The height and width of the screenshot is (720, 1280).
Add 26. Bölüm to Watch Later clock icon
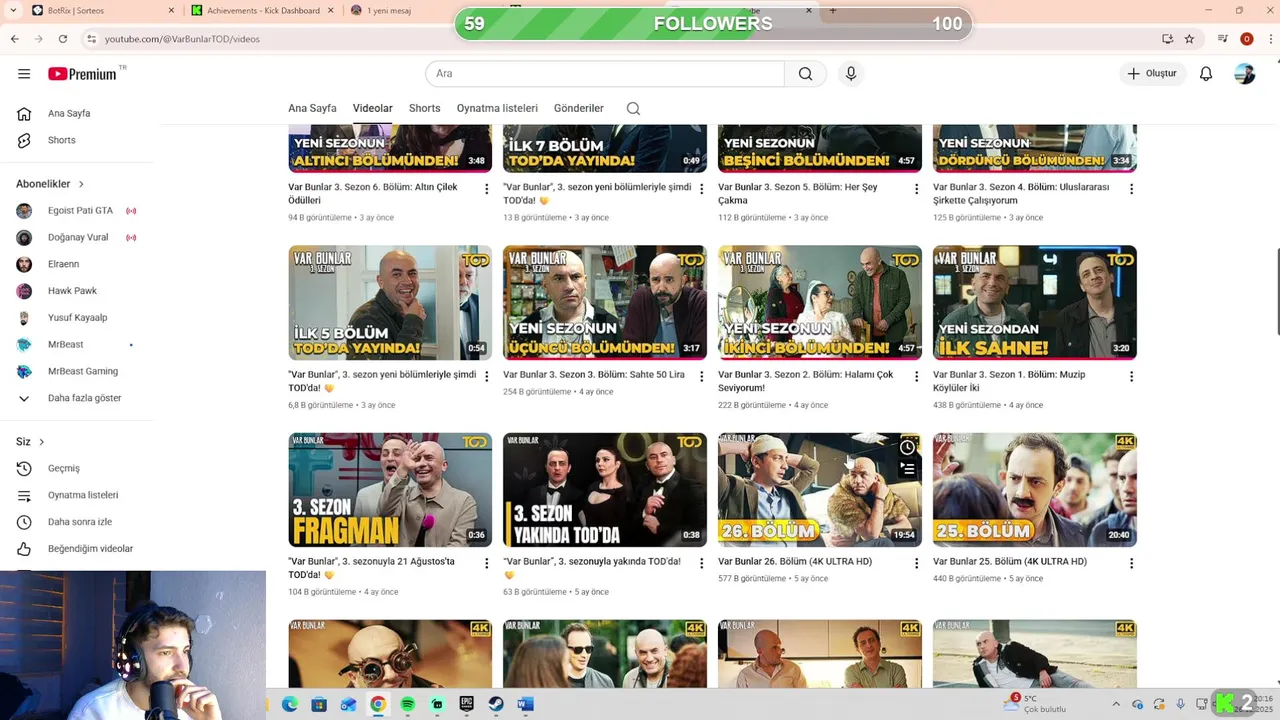tap(907, 447)
